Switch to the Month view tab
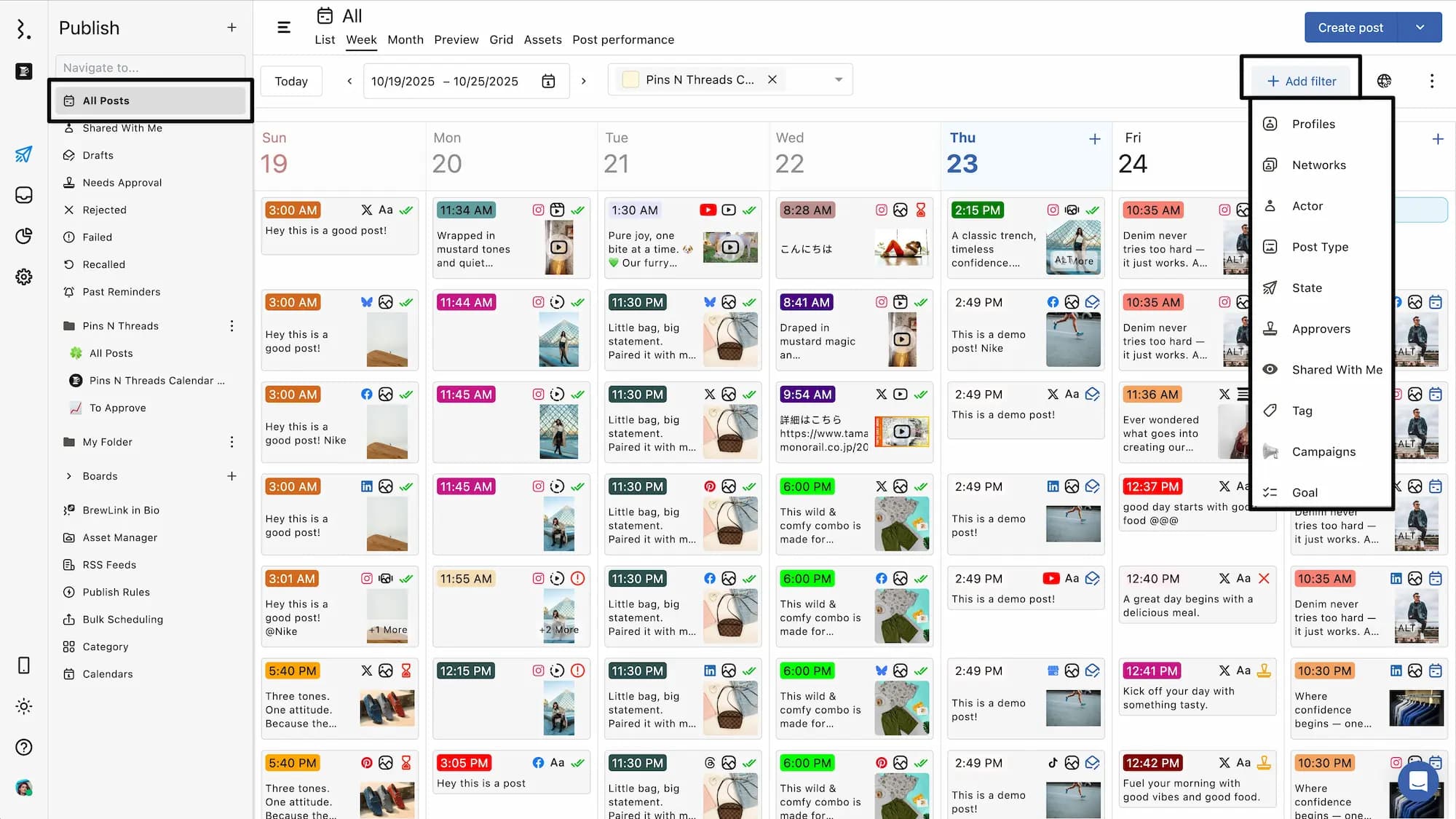1456x819 pixels. tap(405, 39)
